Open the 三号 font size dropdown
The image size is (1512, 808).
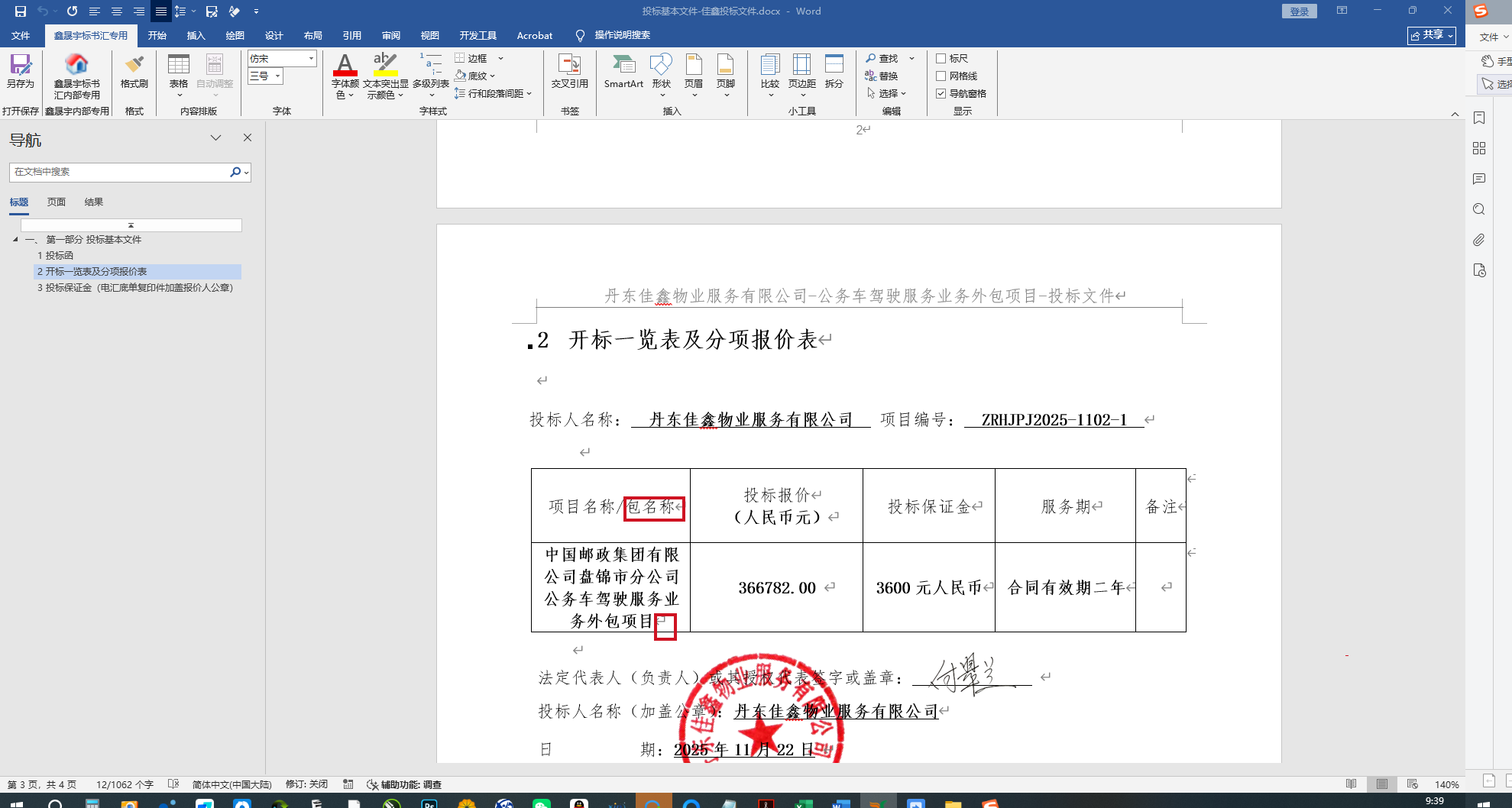coord(277,76)
